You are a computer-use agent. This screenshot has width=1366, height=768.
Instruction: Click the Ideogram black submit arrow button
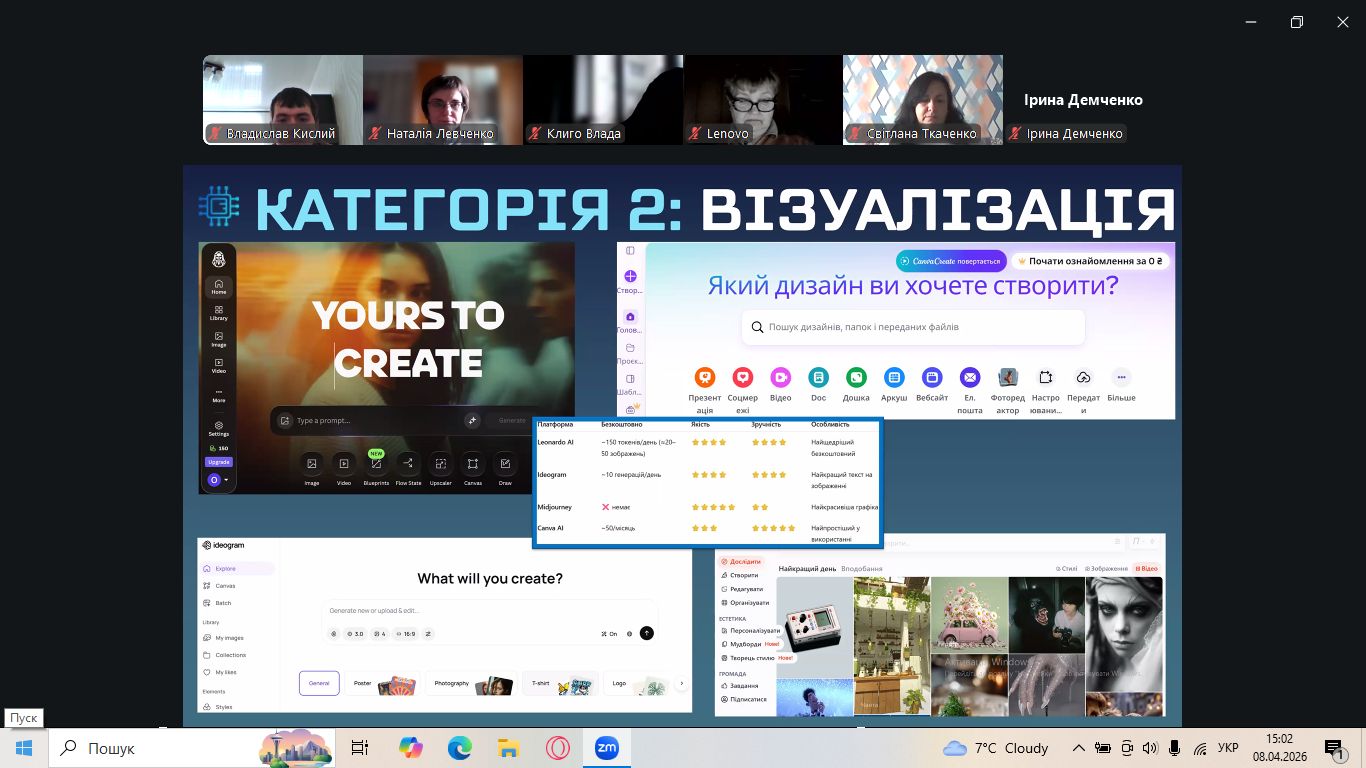pyautogui.click(x=646, y=633)
